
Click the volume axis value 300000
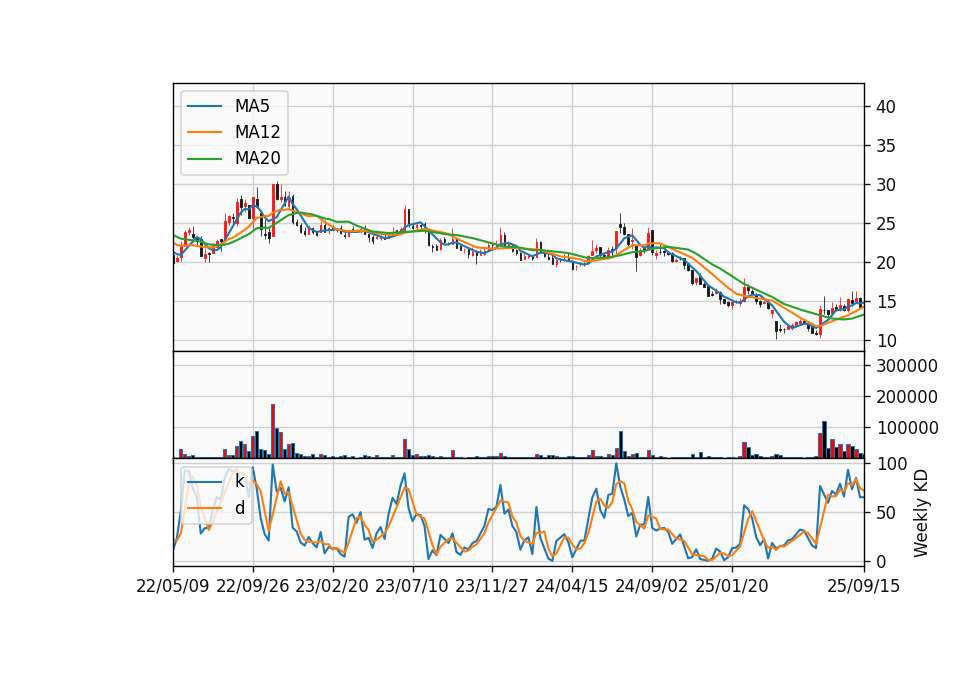(907, 366)
